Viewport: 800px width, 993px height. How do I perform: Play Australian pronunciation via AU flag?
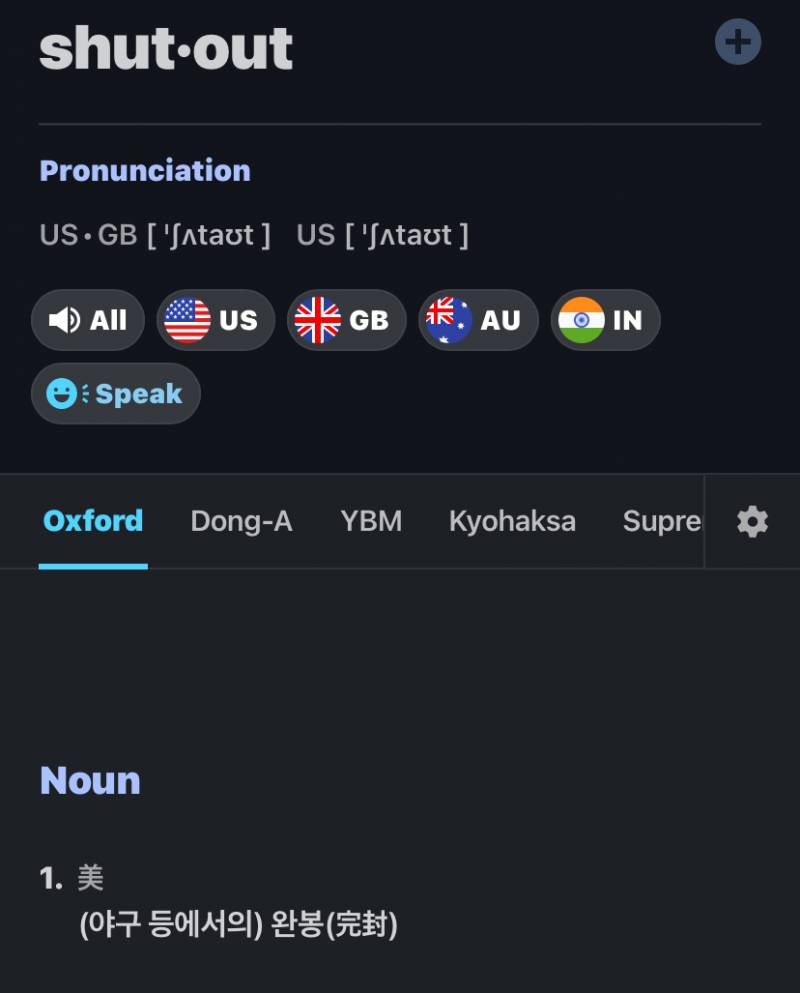[478, 320]
